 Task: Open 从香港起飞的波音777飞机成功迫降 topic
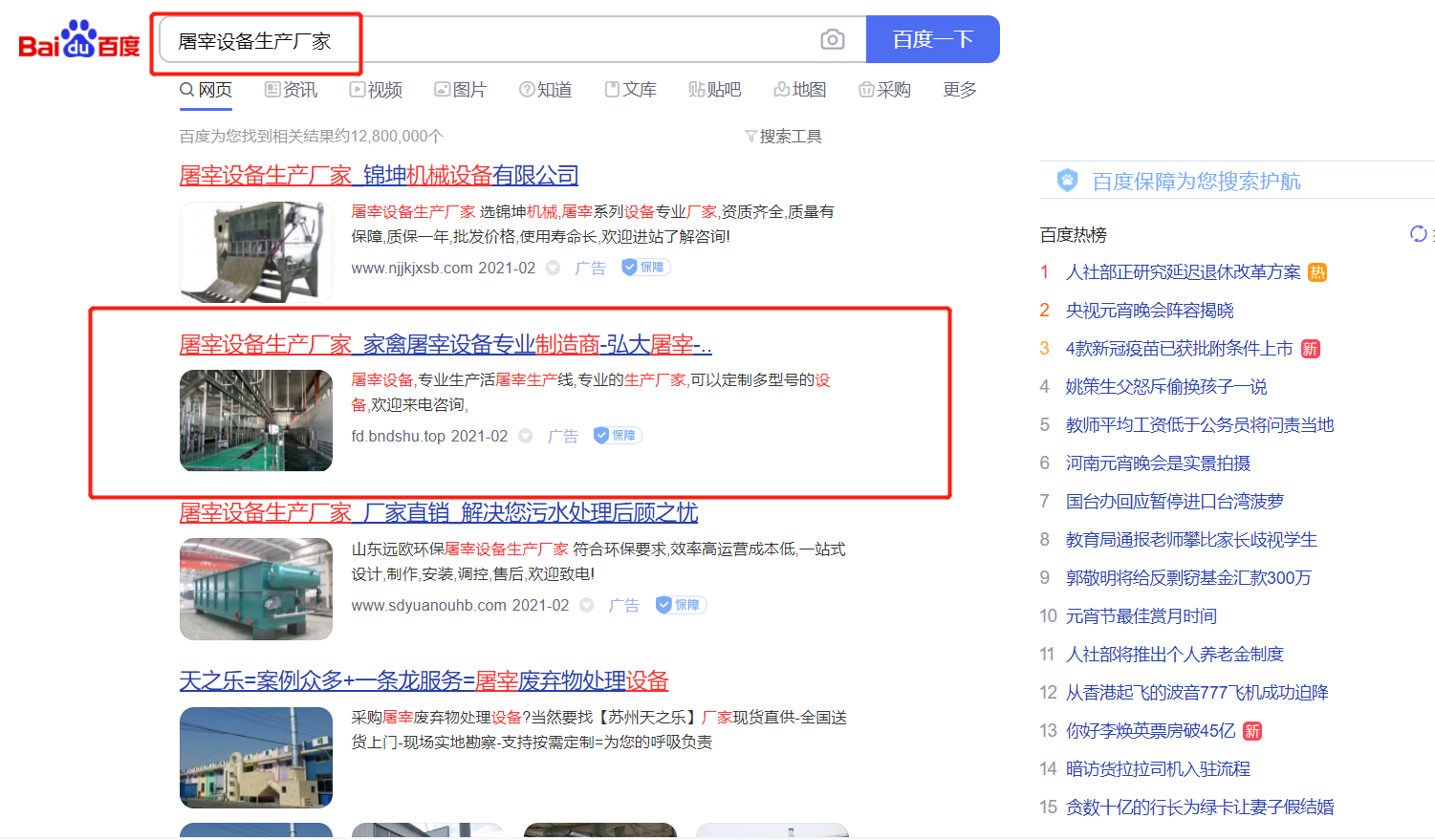click(x=1197, y=693)
